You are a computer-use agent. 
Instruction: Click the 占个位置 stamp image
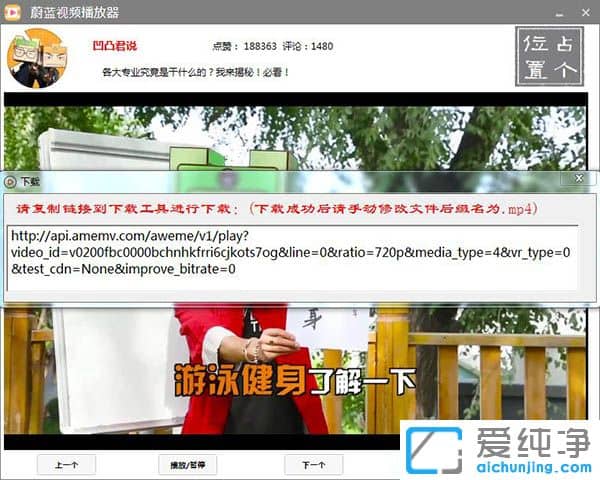click(550, 56)
